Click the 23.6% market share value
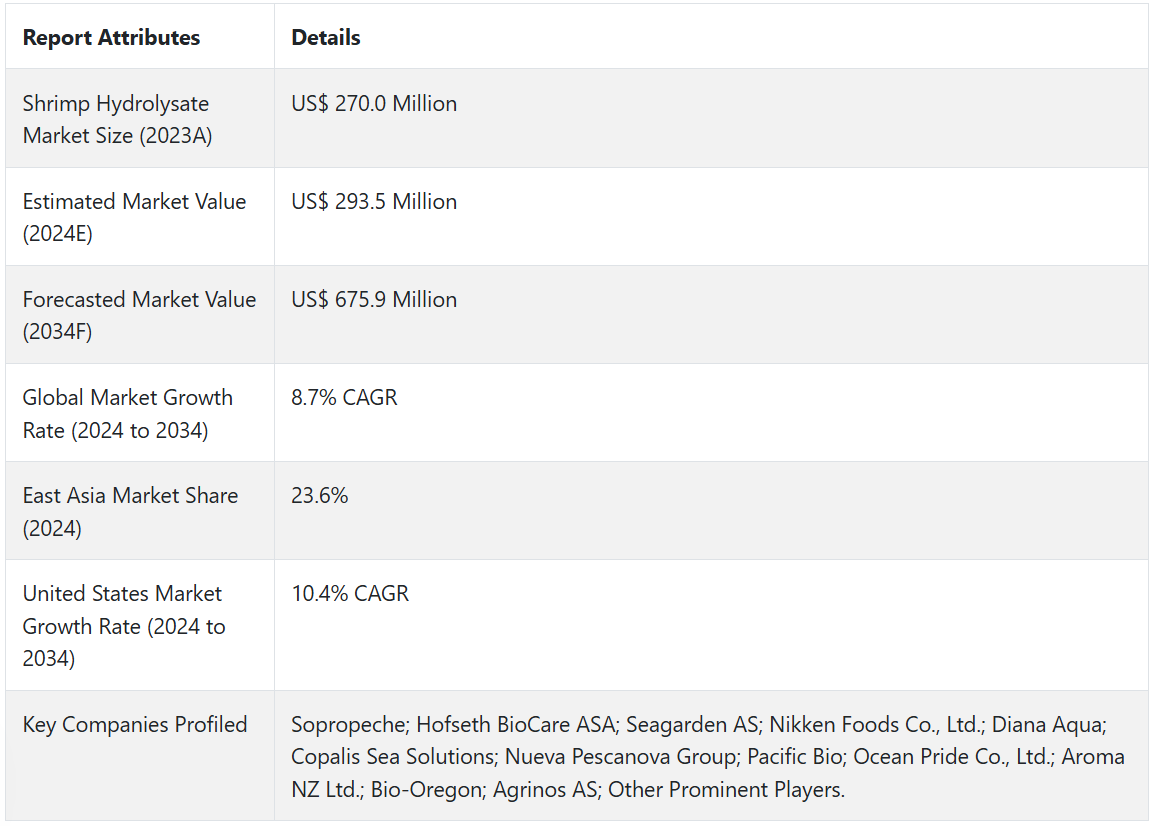The width and height of the screenshot is (1153, 826). (320, 496)
